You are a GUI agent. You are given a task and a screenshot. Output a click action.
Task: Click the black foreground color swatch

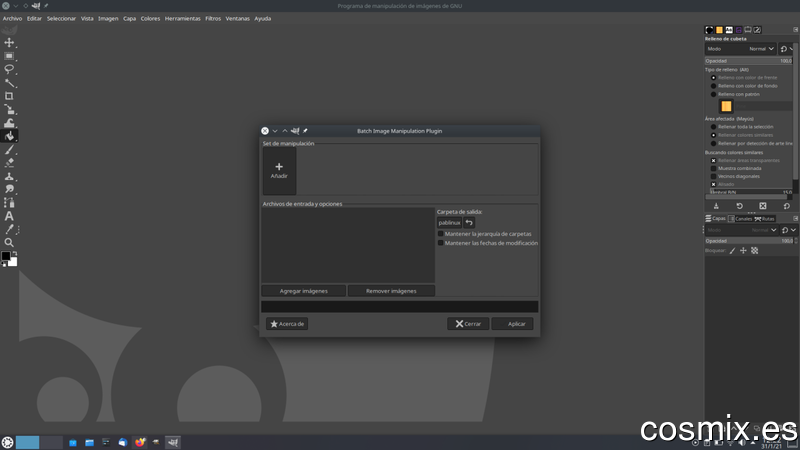6,256
